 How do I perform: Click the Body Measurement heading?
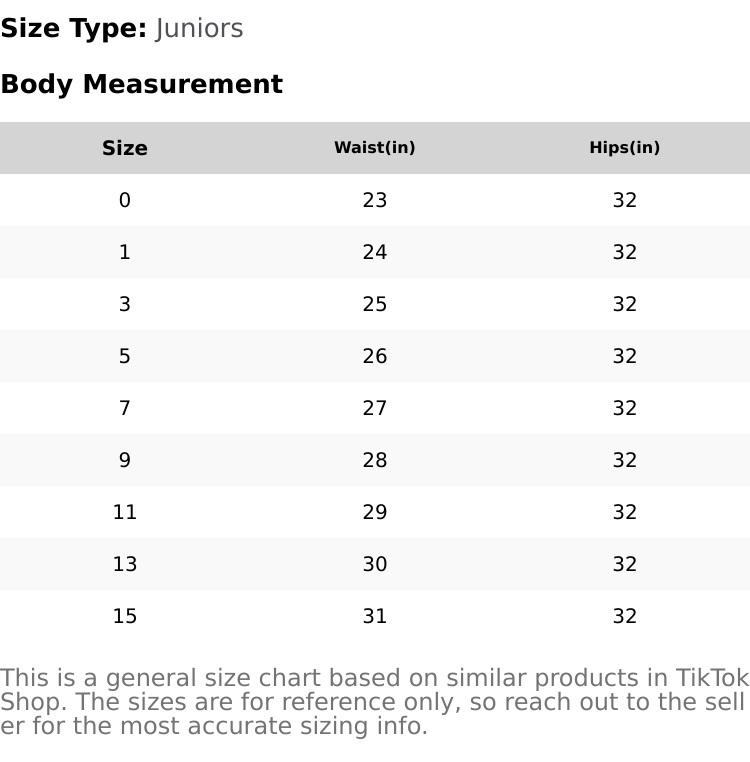click(x=142, y=84)
